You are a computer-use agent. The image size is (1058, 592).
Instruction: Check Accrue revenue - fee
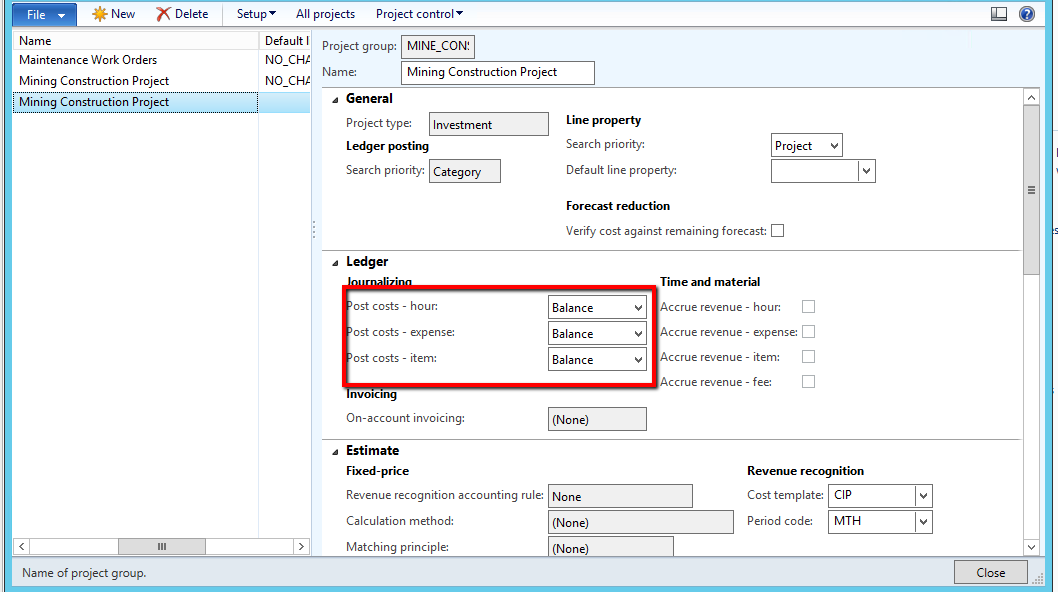(807, 381)
